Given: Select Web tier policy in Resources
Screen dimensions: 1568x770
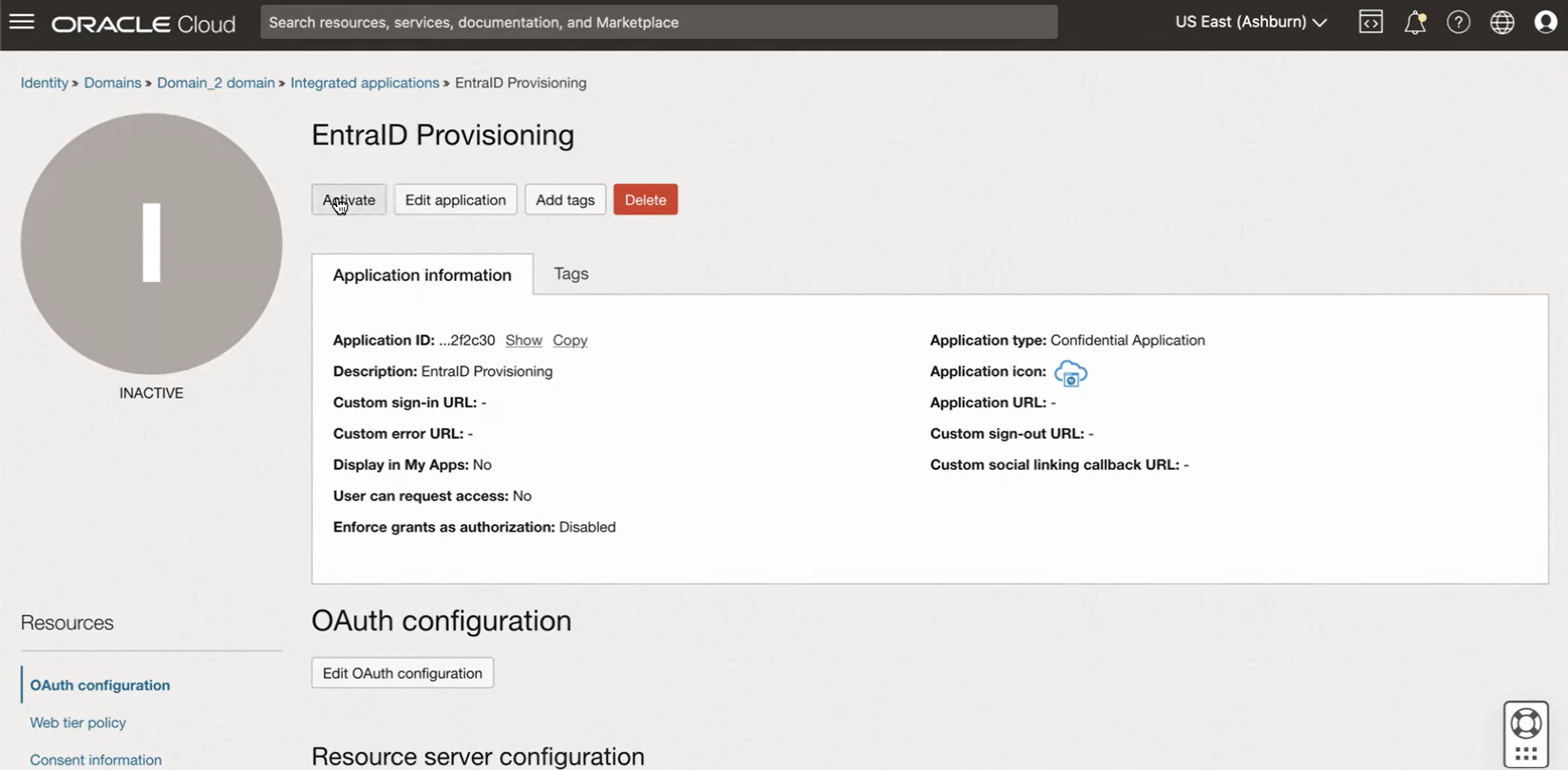Looking at the screenshot, I should point(78,723).
